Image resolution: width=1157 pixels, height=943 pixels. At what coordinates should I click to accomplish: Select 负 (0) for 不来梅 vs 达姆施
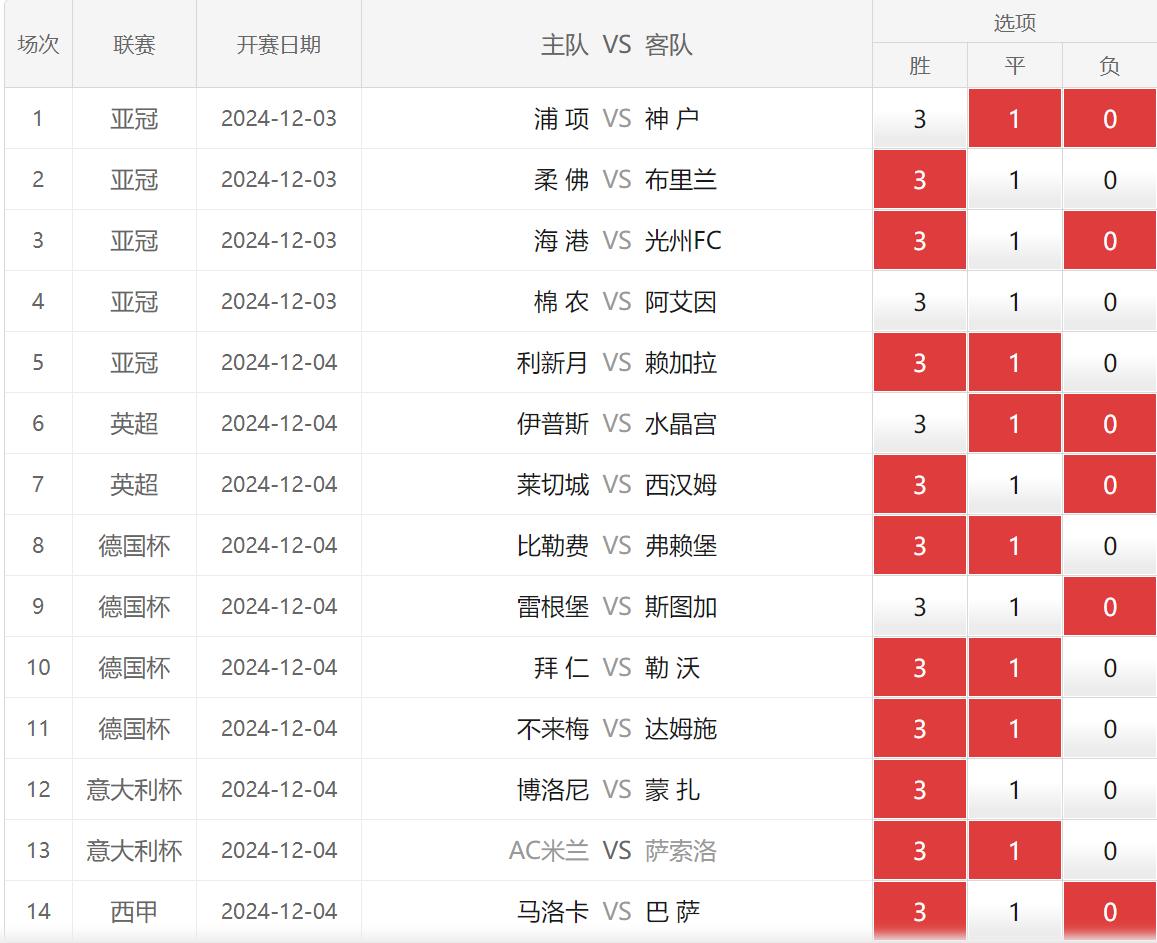point(1109,729)
